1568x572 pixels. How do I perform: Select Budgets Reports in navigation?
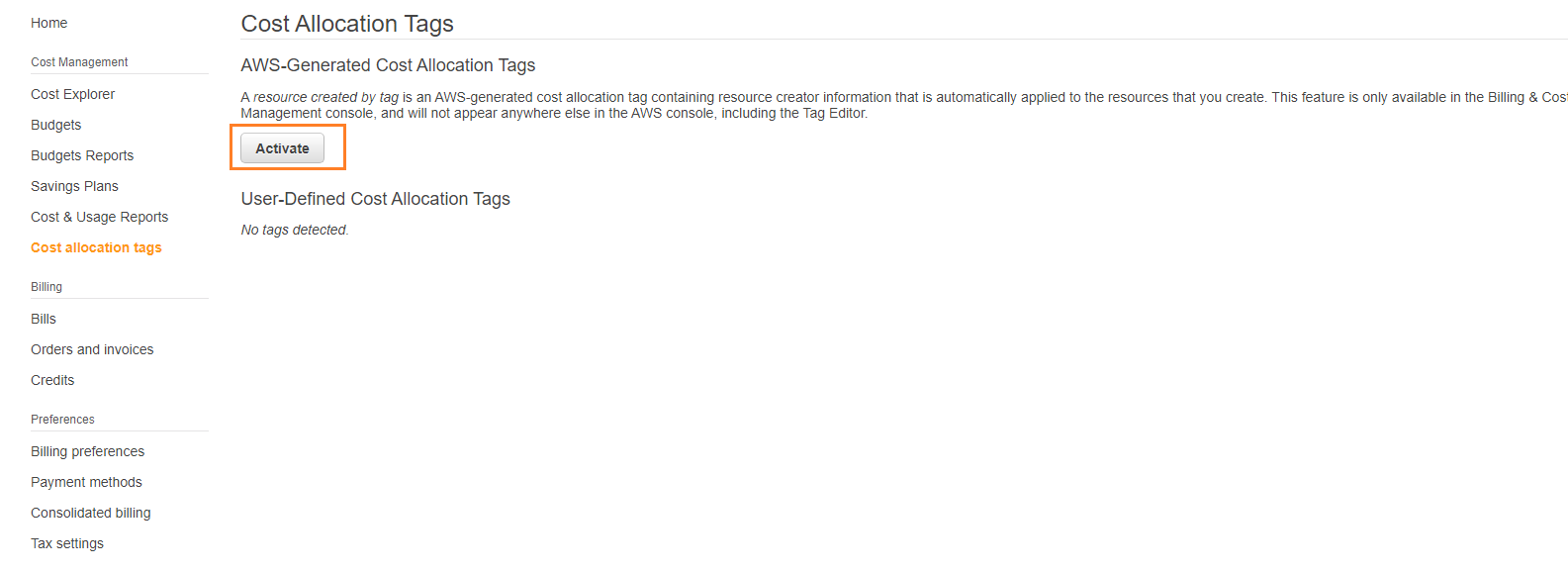coord(82,155)
